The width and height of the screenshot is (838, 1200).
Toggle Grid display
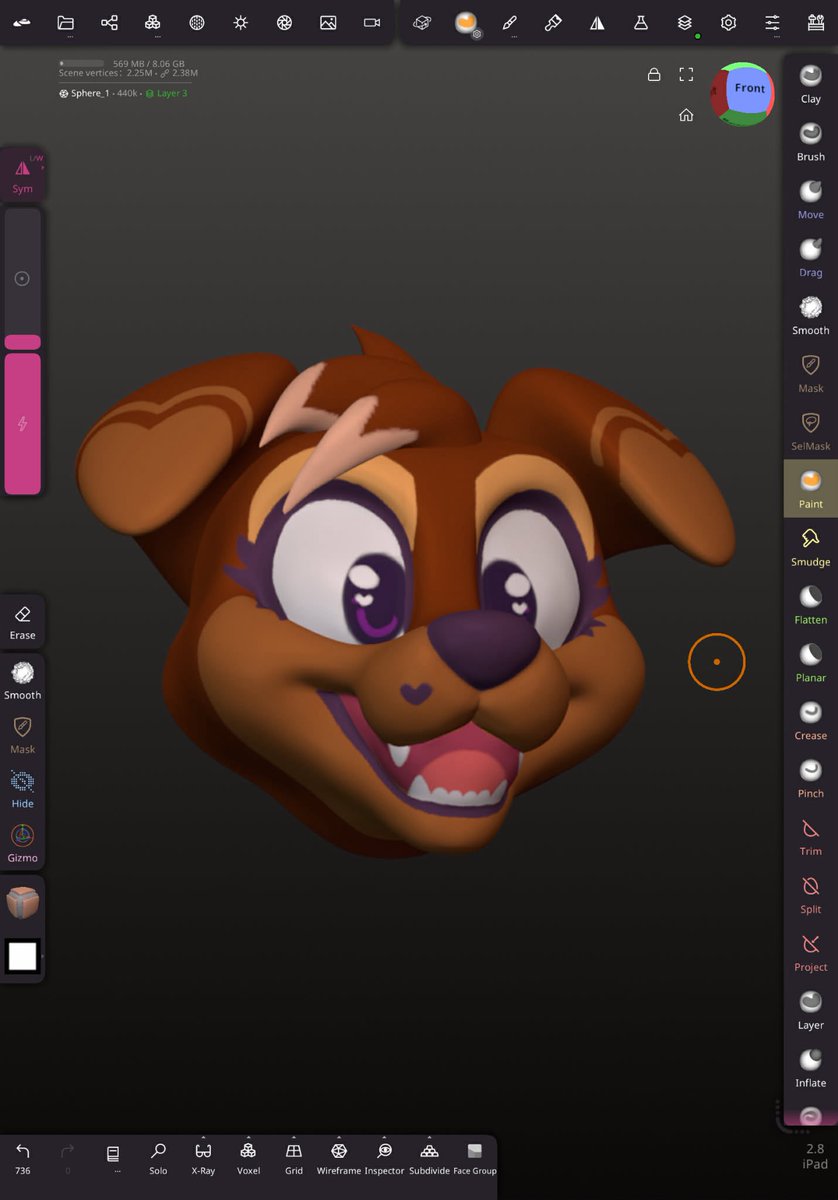pyautogui.click(x=294, y=1159)
